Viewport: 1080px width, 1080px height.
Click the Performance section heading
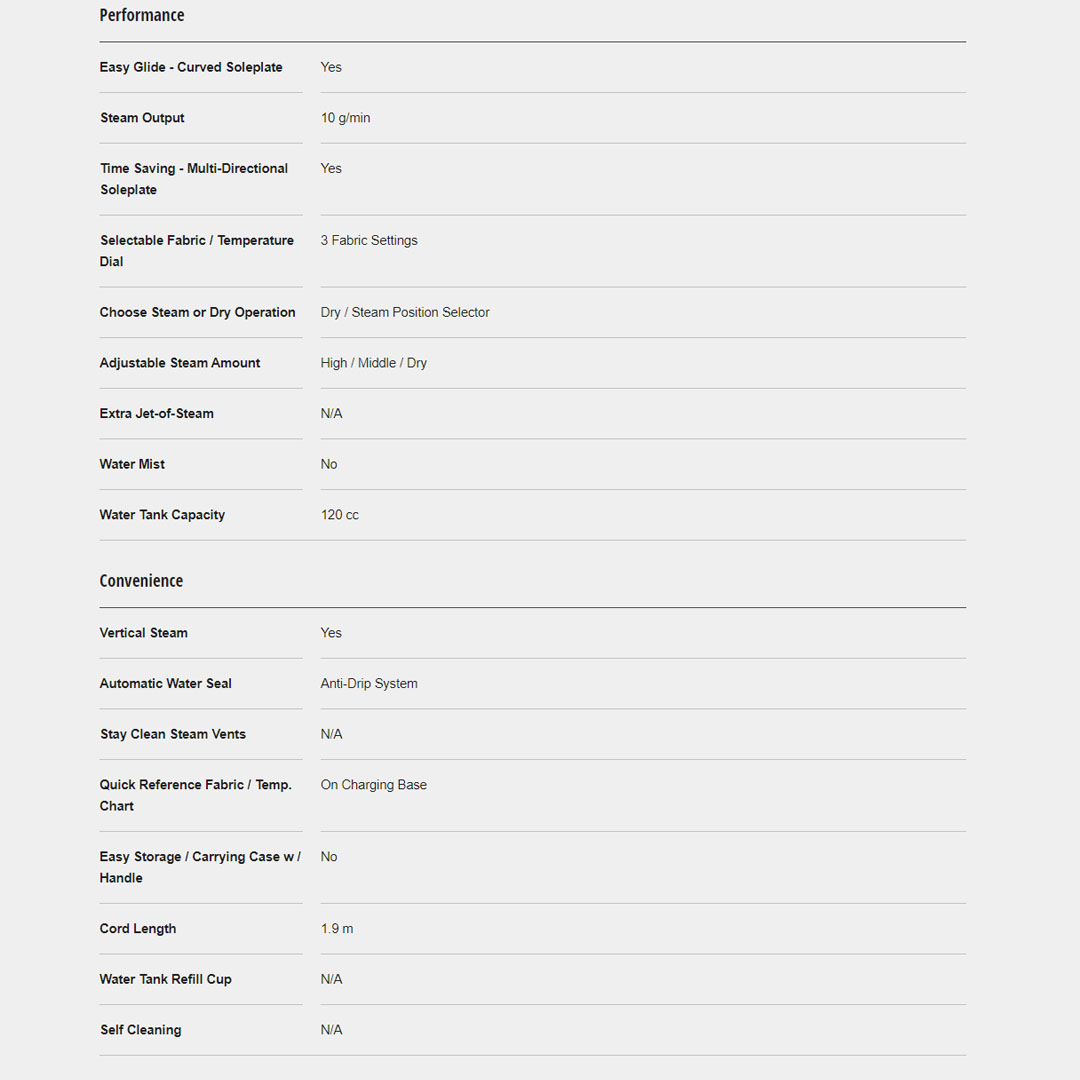[142, 15]
